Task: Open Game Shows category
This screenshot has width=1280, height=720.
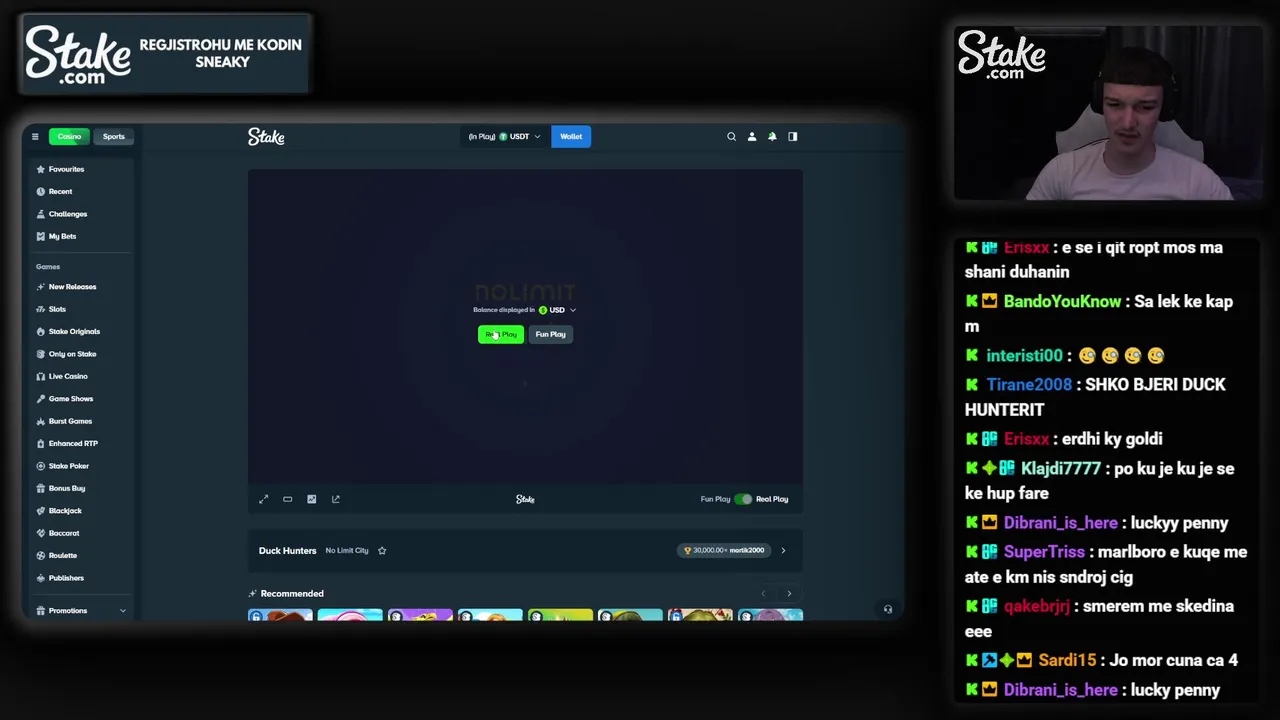Action: pyautogui.click(x=70, y=399)
